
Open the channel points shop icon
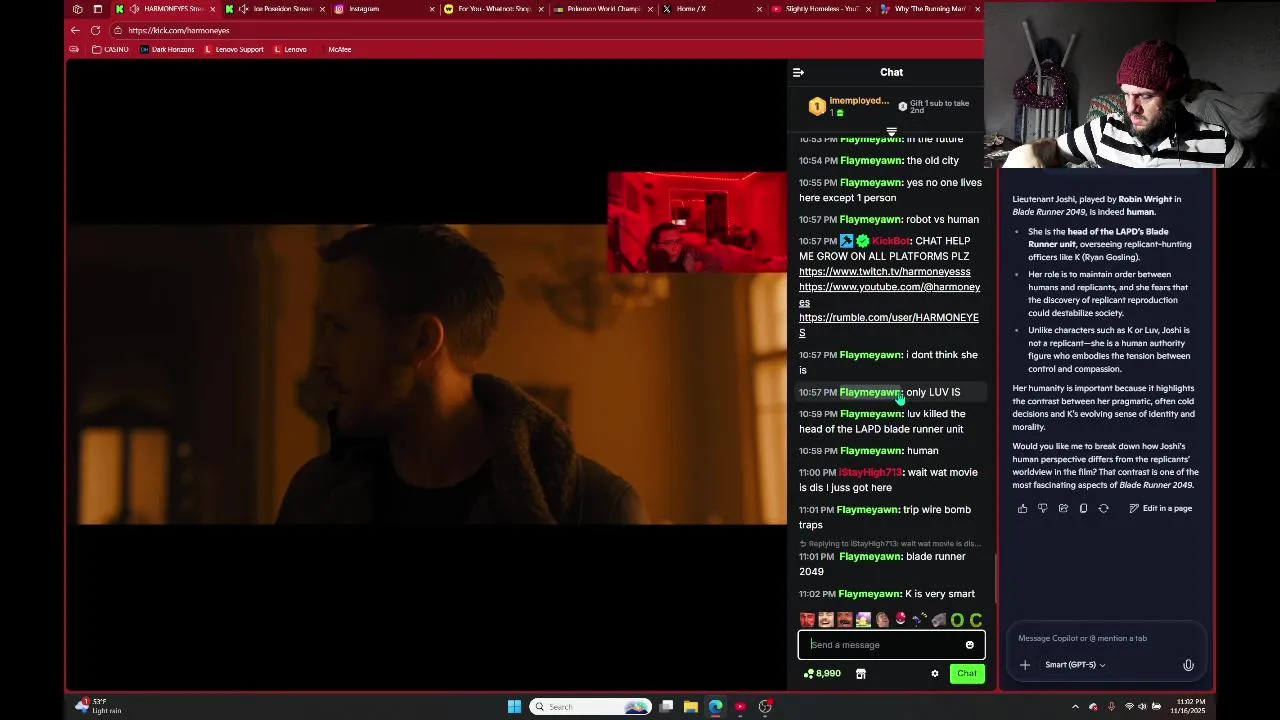[860, 674]
